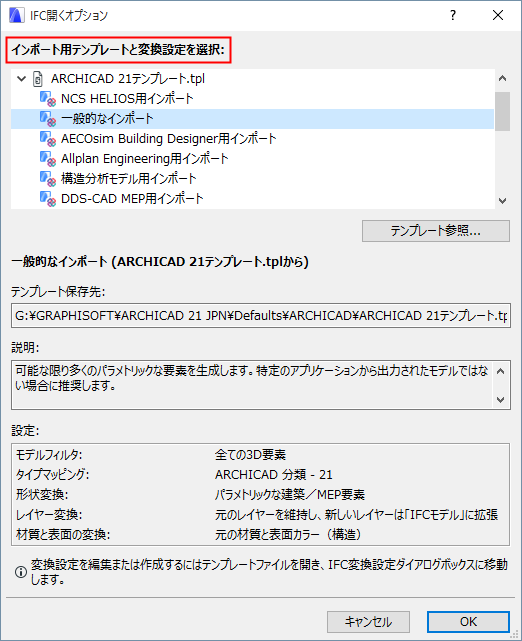Click the translator icon for 一般的なインポート
The width and height of the screenshot is (522, 641).
coord(48,119)
